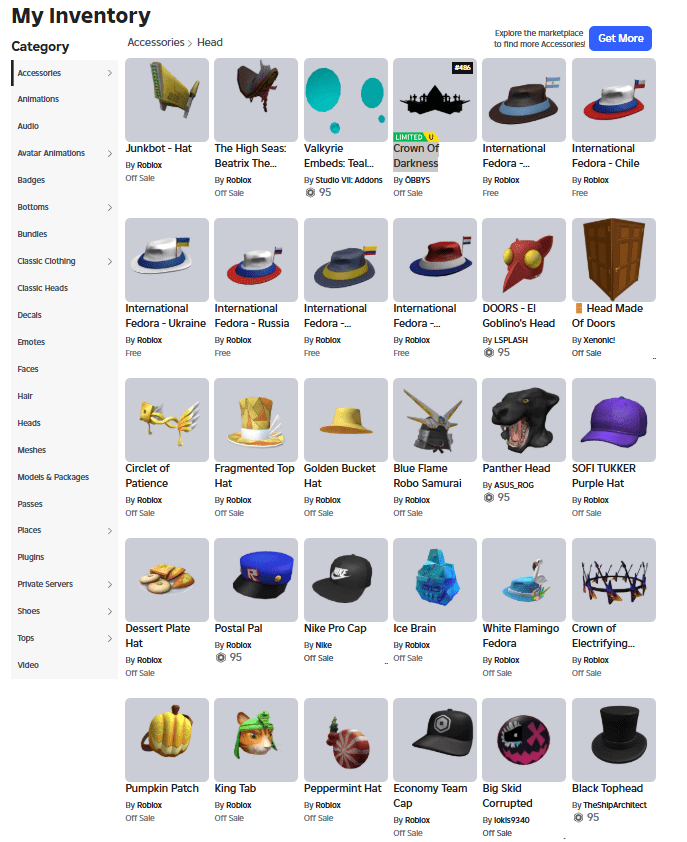The width and height of the screenshot is (687, 842).
Task: Open the Nike Pro Cap thumbnail
Action: (345, 579)
